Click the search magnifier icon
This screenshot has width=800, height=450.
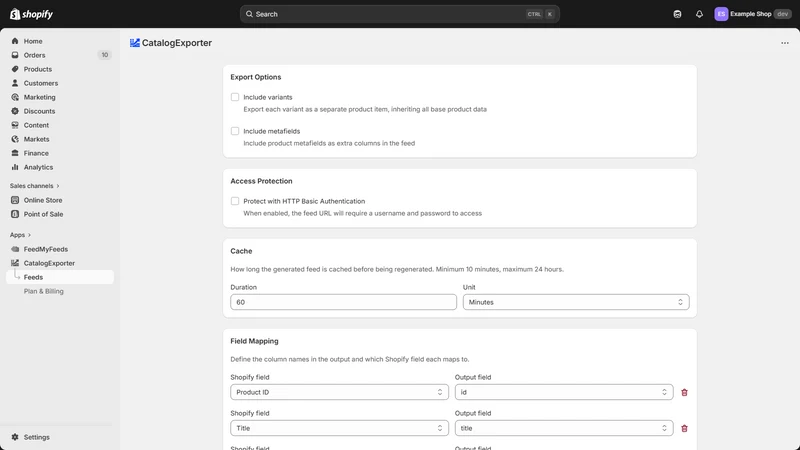(x=249, y=14)
